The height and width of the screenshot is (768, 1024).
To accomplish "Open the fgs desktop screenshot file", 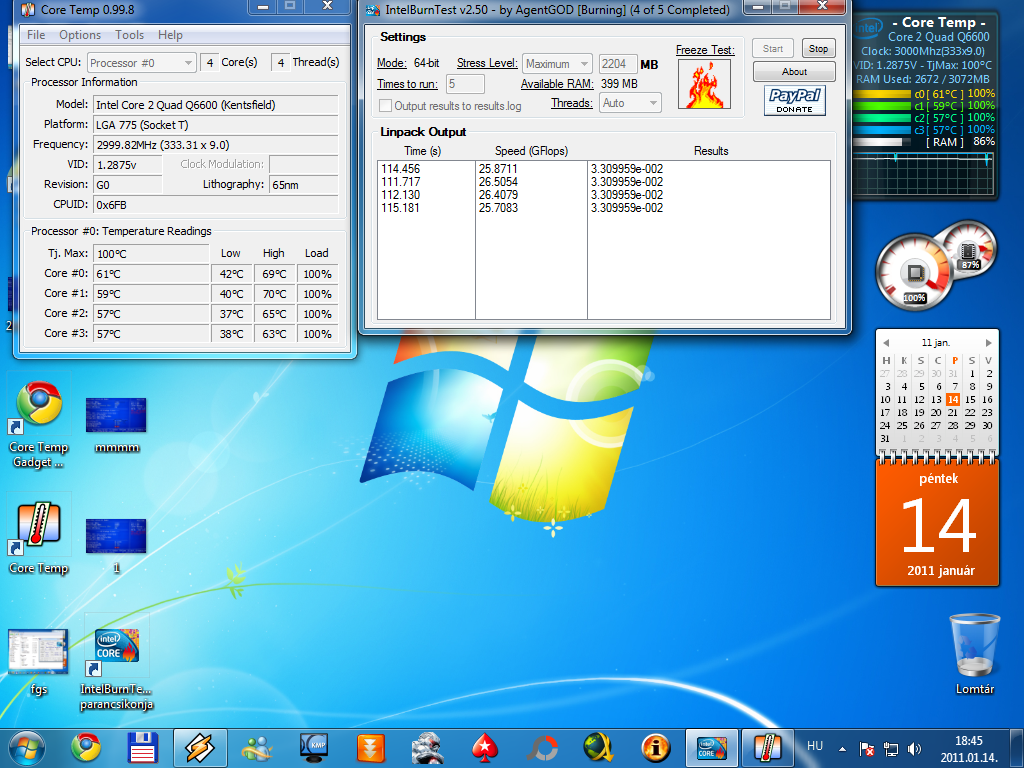I will tap(38, 651).
